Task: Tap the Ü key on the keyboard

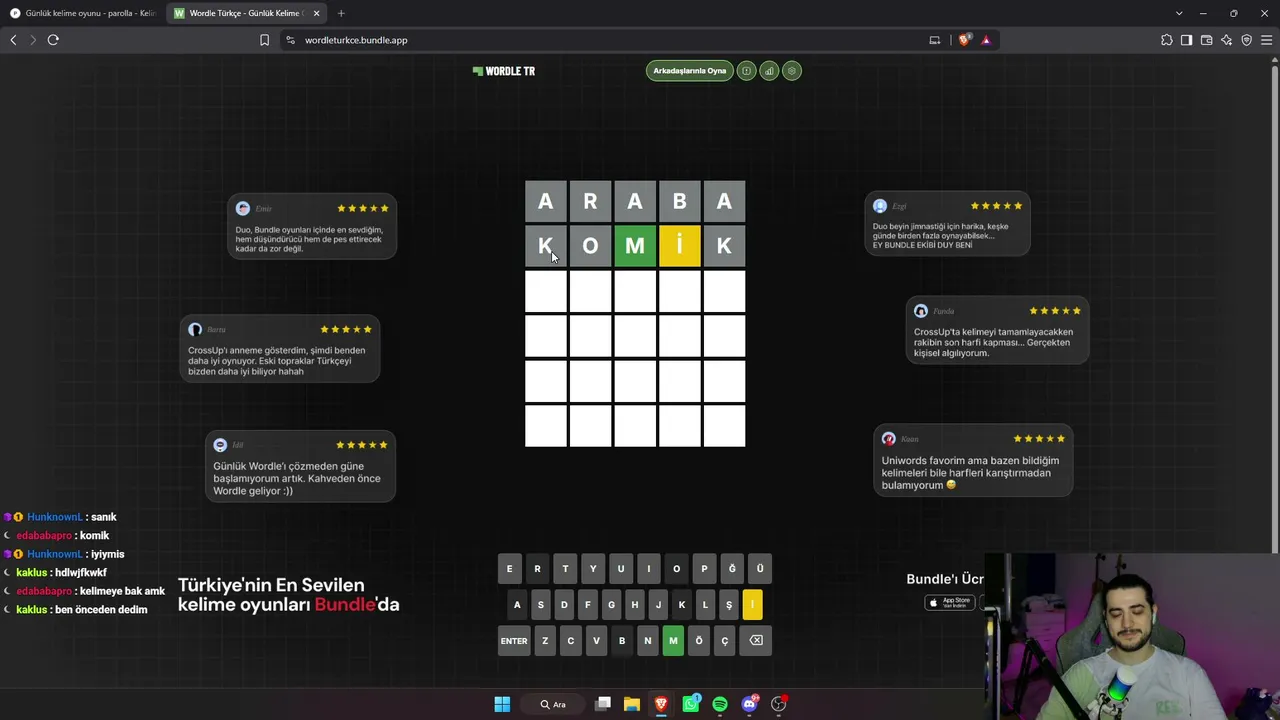Action: tap(760, 569)
